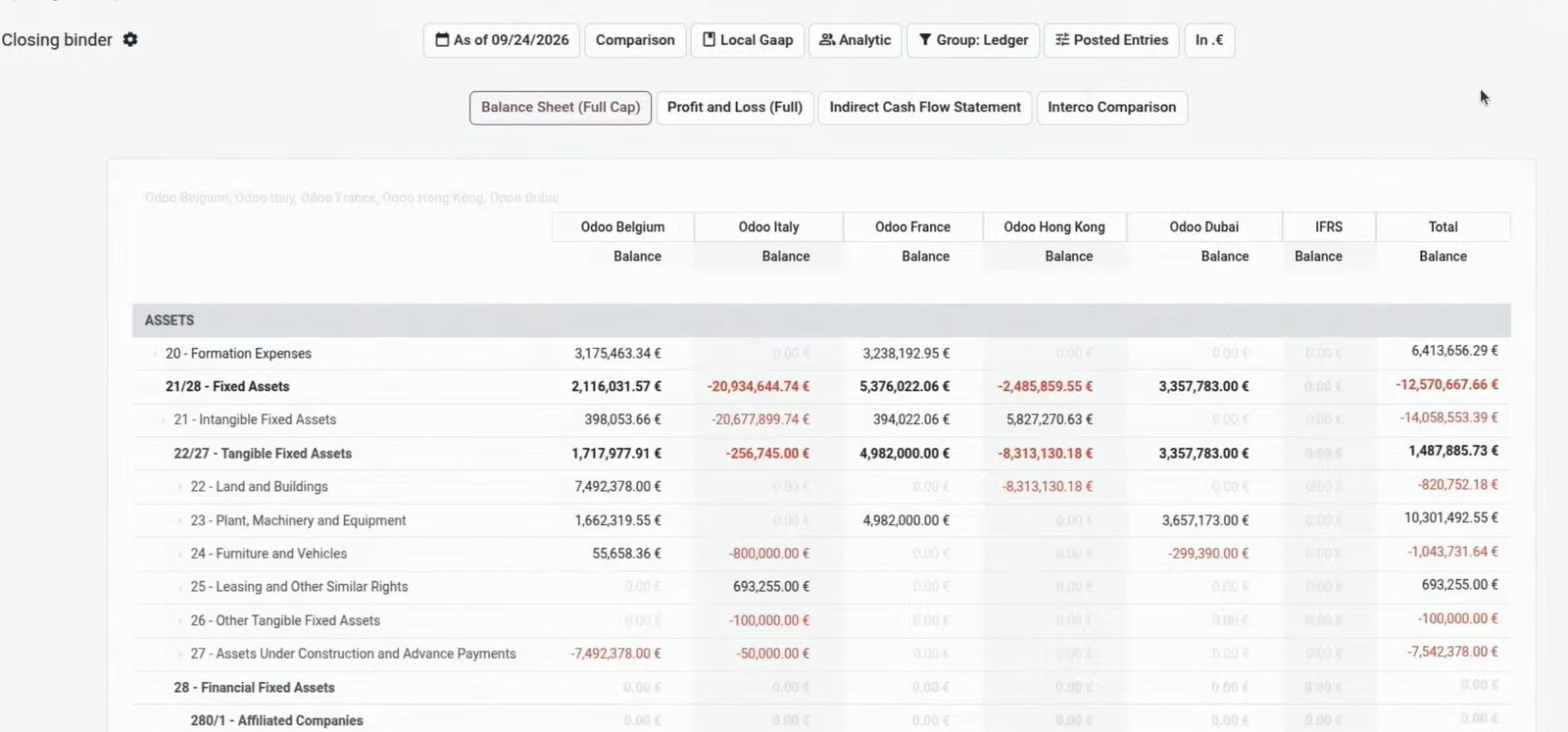Open the Posted Entries options
This screenshot has width=1568, height=732.
pos(1111,40)
